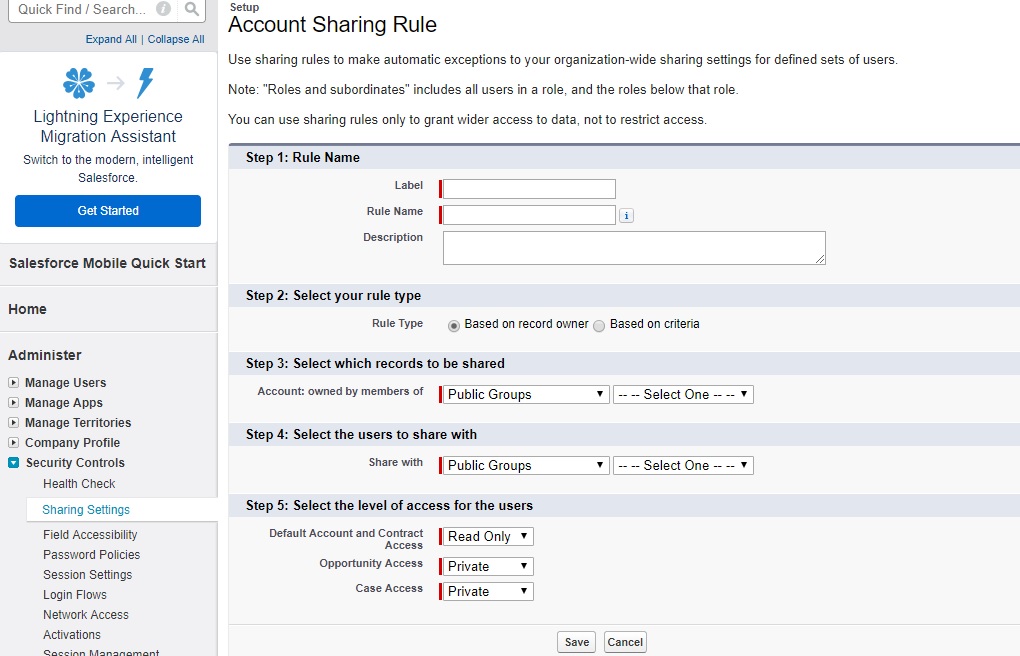Open the "owned by members of" Public Groups dropdown
Screen dimensions: 1020x656
pos(523,394)
